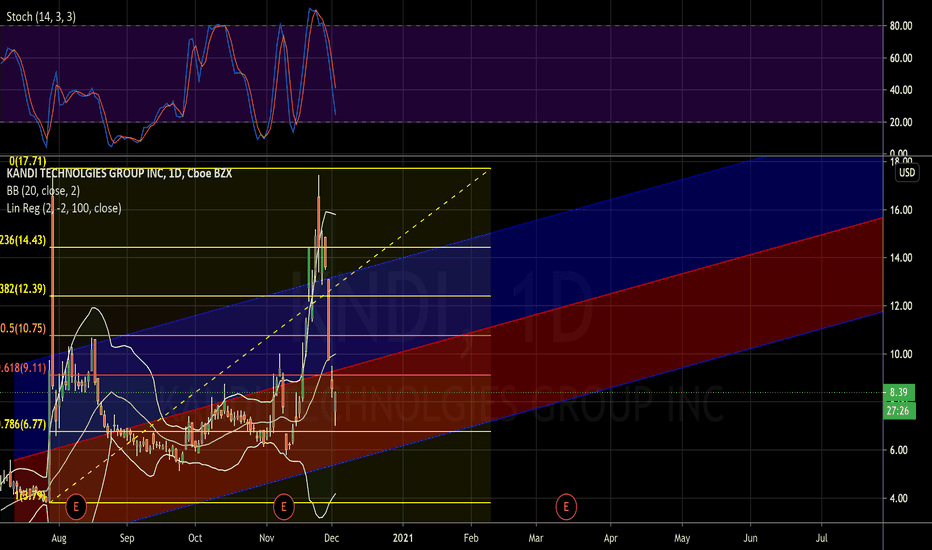This screenshot has width=932, height=550.
Task: Click the 10.00 price axis label
Action: pos(900,354)
